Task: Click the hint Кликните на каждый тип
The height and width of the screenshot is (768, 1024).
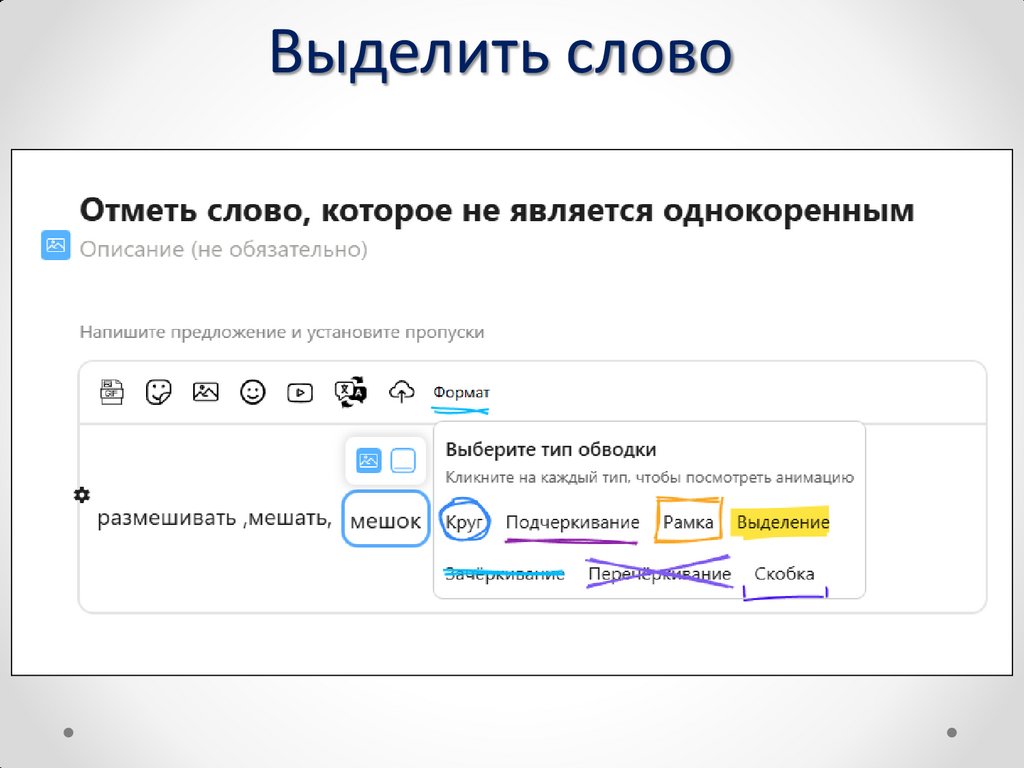Action: click(x=649, y=477)
